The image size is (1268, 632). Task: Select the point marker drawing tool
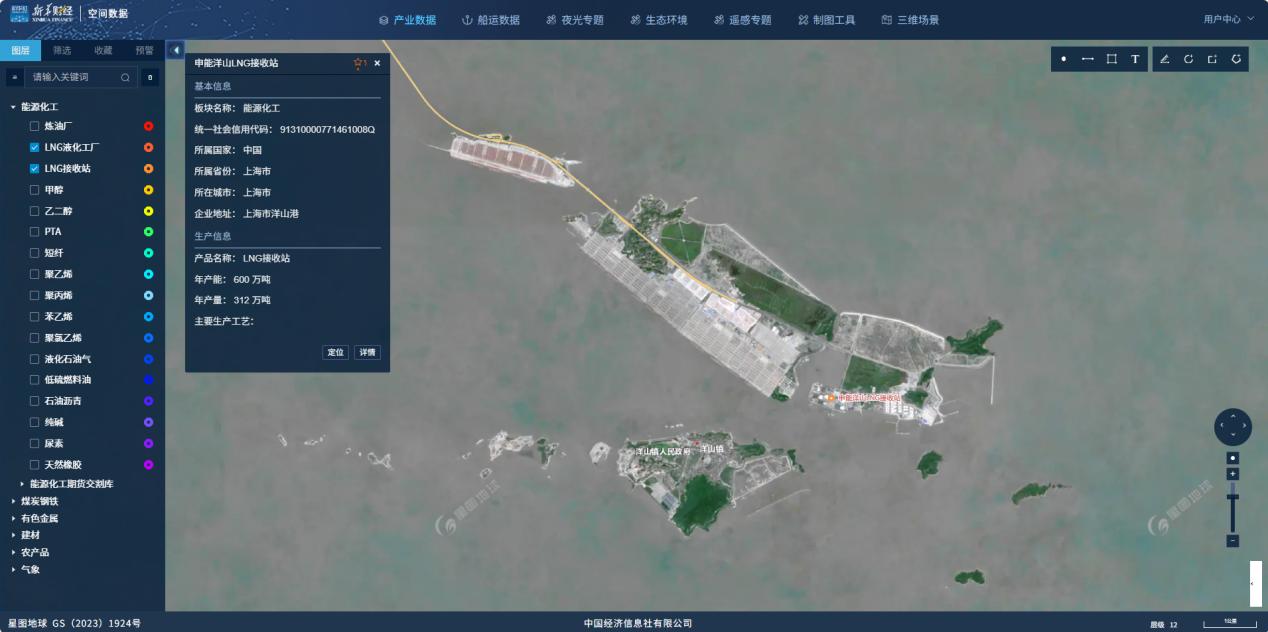point(1063,59)
